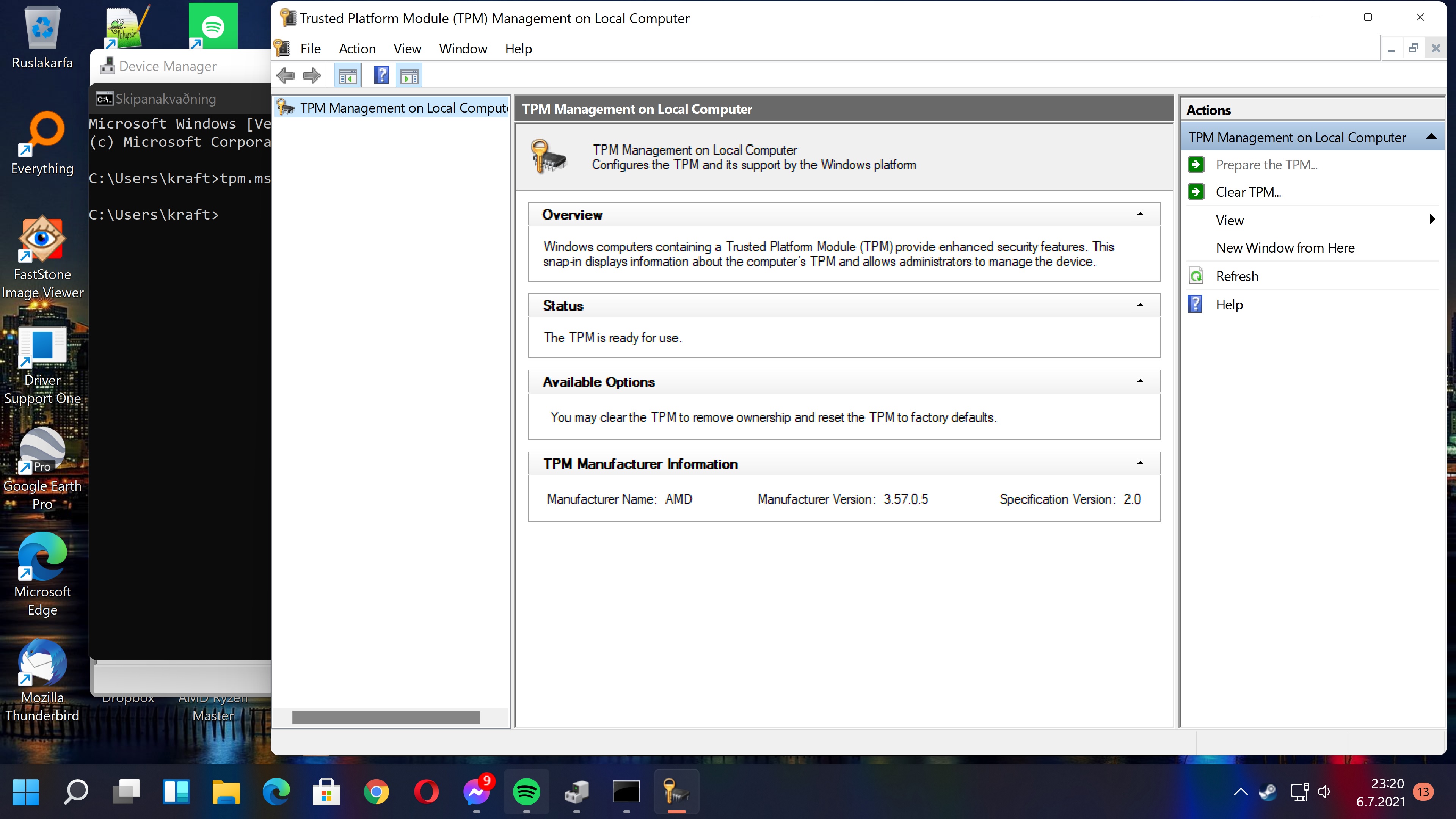Click the Back arrow in toolbar
This screenshot has height=819, width=1456.
286,75
